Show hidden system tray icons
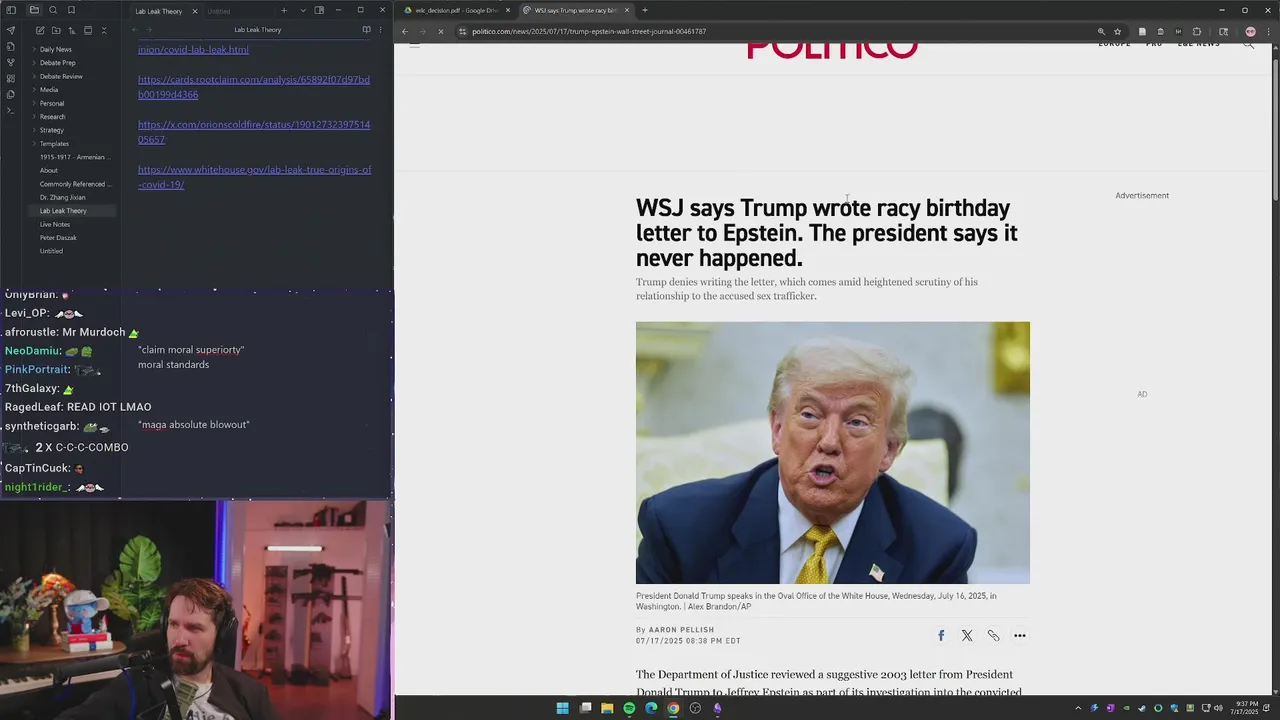The width and height of the screenshot is (1280, 720). point(1078,708)
